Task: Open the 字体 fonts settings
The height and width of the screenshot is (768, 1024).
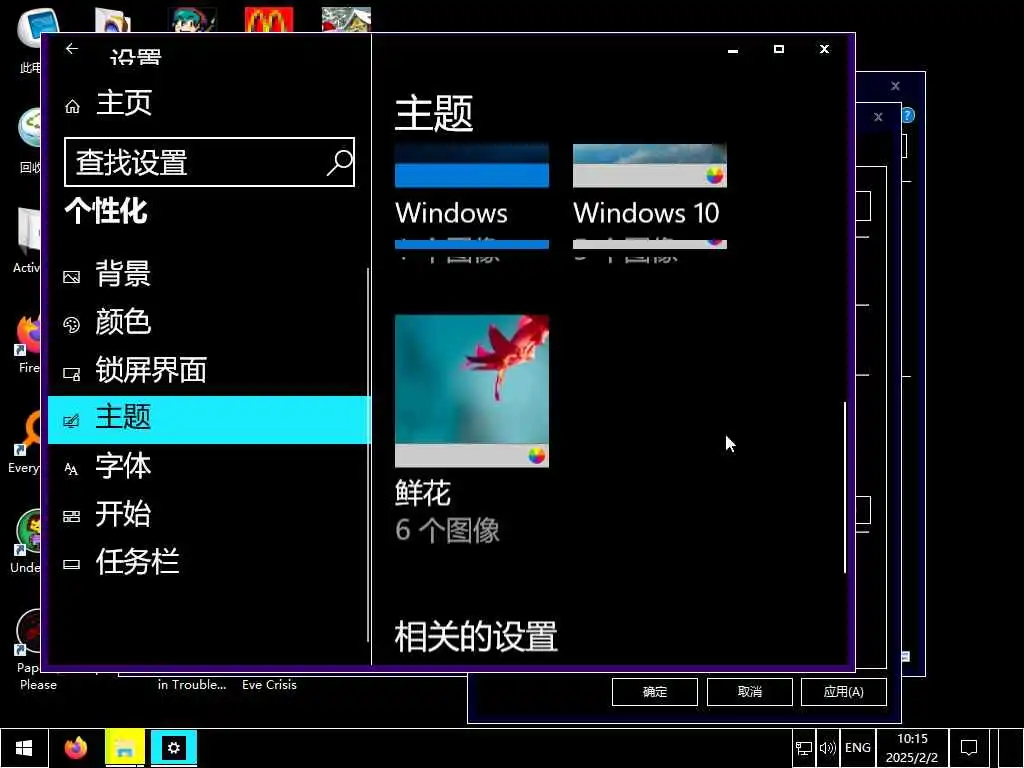Action: click(209, 467)
